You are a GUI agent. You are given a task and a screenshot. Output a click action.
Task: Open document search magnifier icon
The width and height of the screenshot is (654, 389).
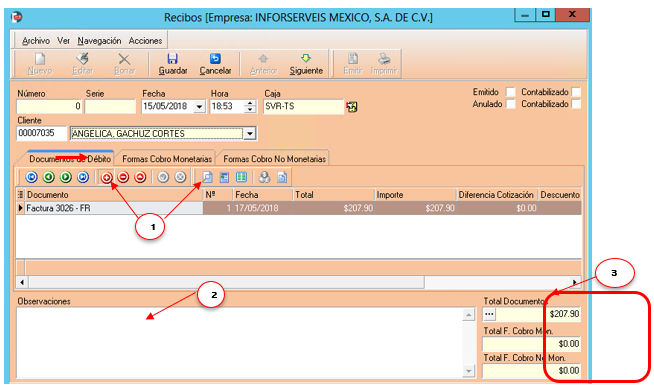[207, 177]
